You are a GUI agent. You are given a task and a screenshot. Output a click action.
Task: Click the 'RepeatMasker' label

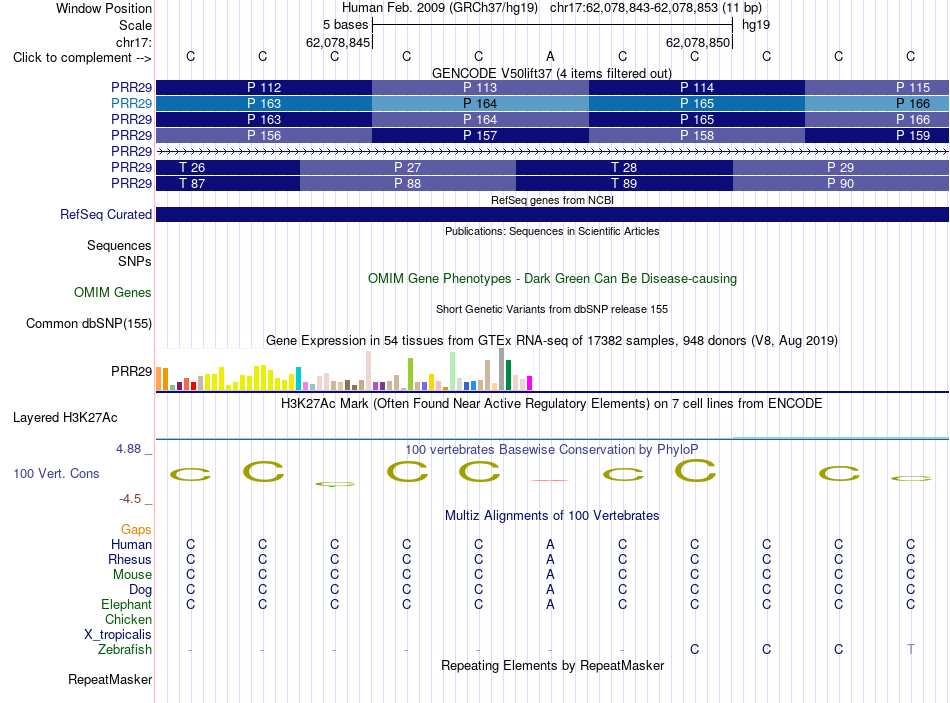pyautogui.click(x=110, y=680)
